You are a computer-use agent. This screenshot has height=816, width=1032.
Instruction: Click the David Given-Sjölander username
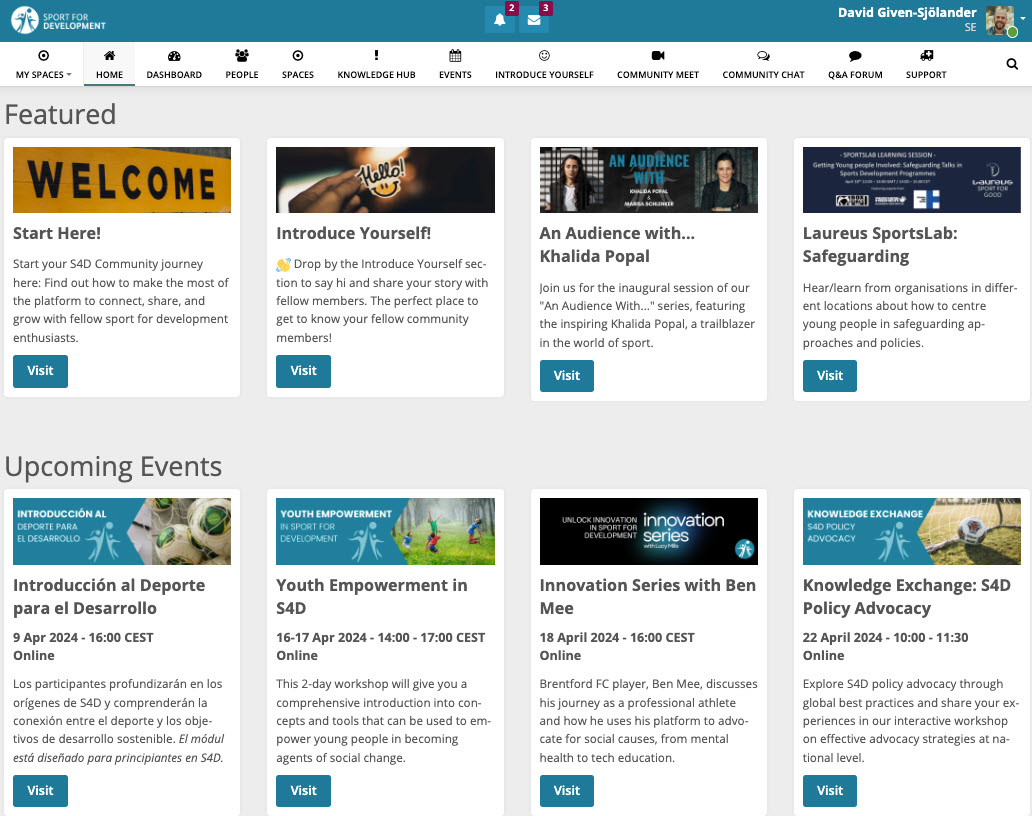click(907, 13)
